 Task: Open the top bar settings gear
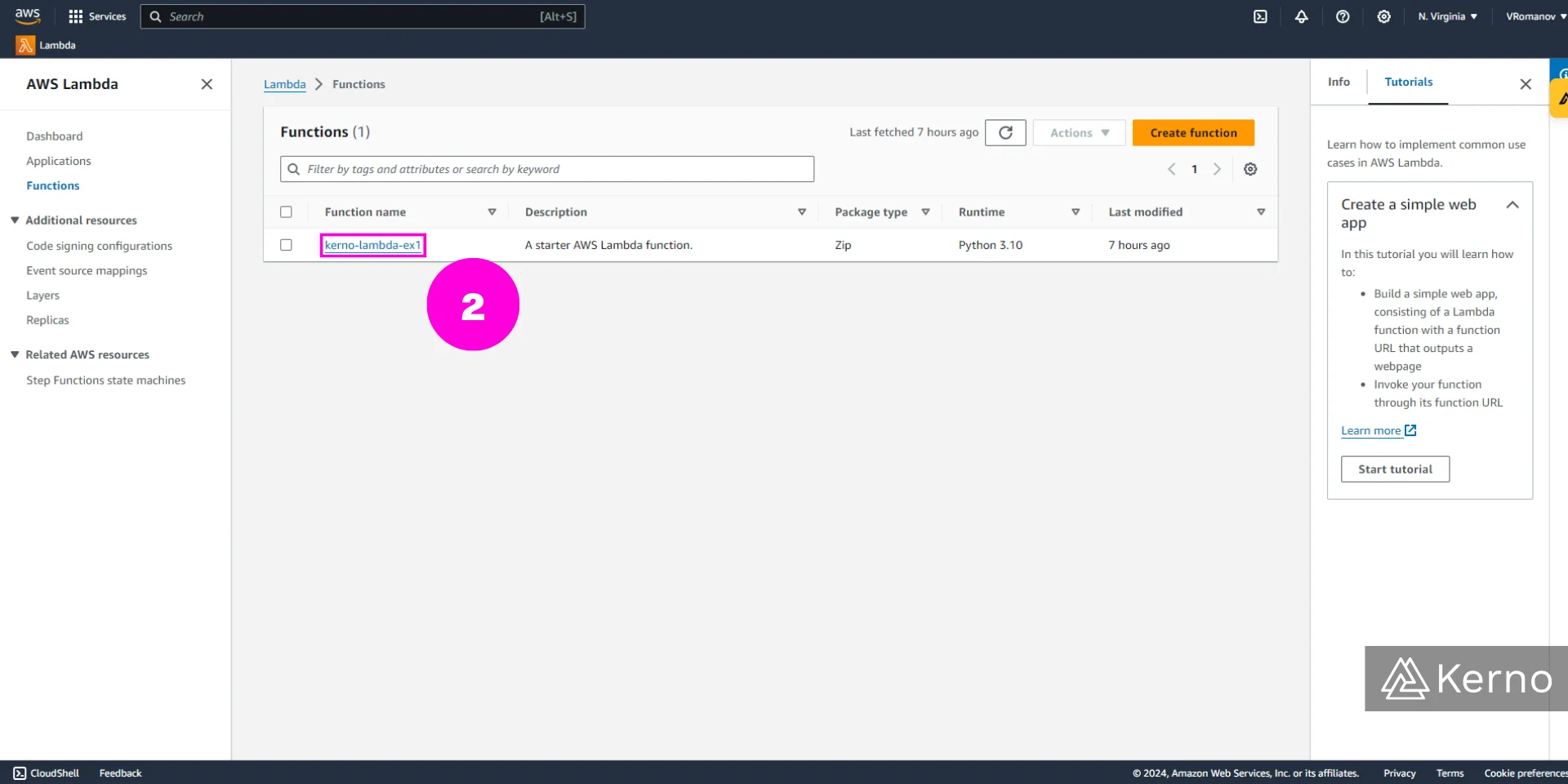click(x=1383, y=16)
